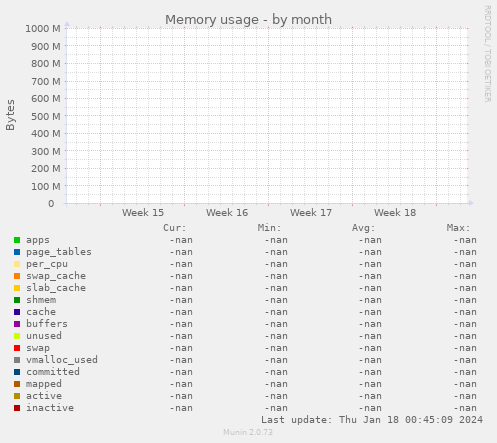Screen dimensions: 497x443
Task: Select the 'slab_cache' legend label
Action: pos(56,288)
